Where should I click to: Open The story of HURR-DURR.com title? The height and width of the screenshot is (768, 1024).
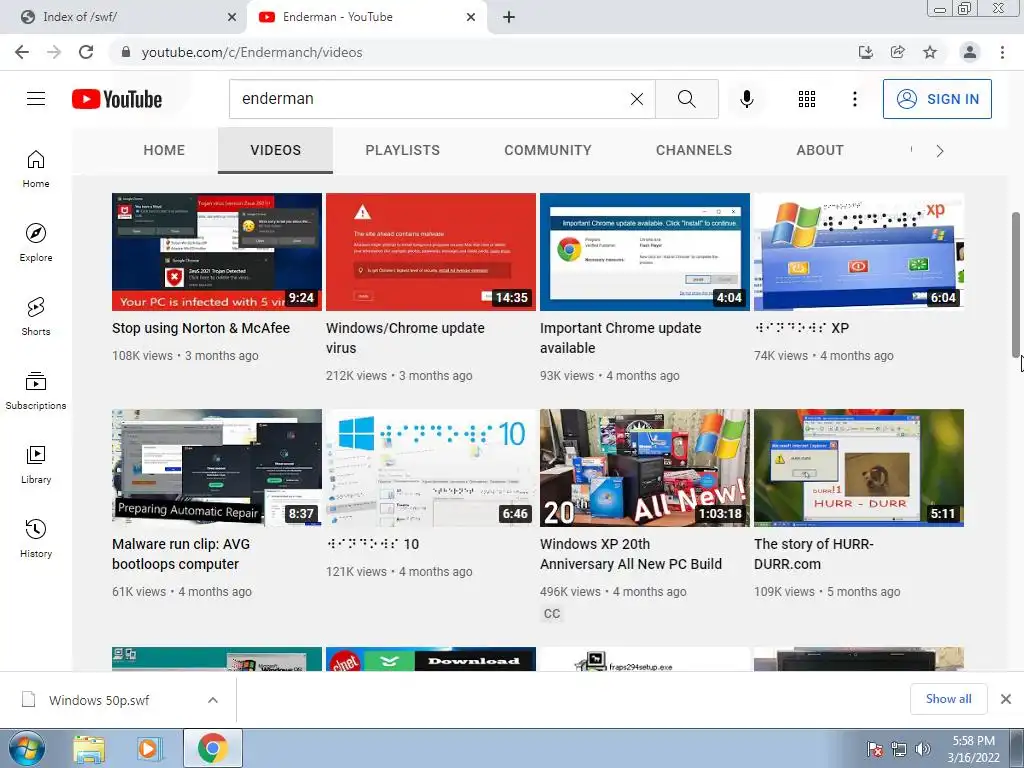814,554
